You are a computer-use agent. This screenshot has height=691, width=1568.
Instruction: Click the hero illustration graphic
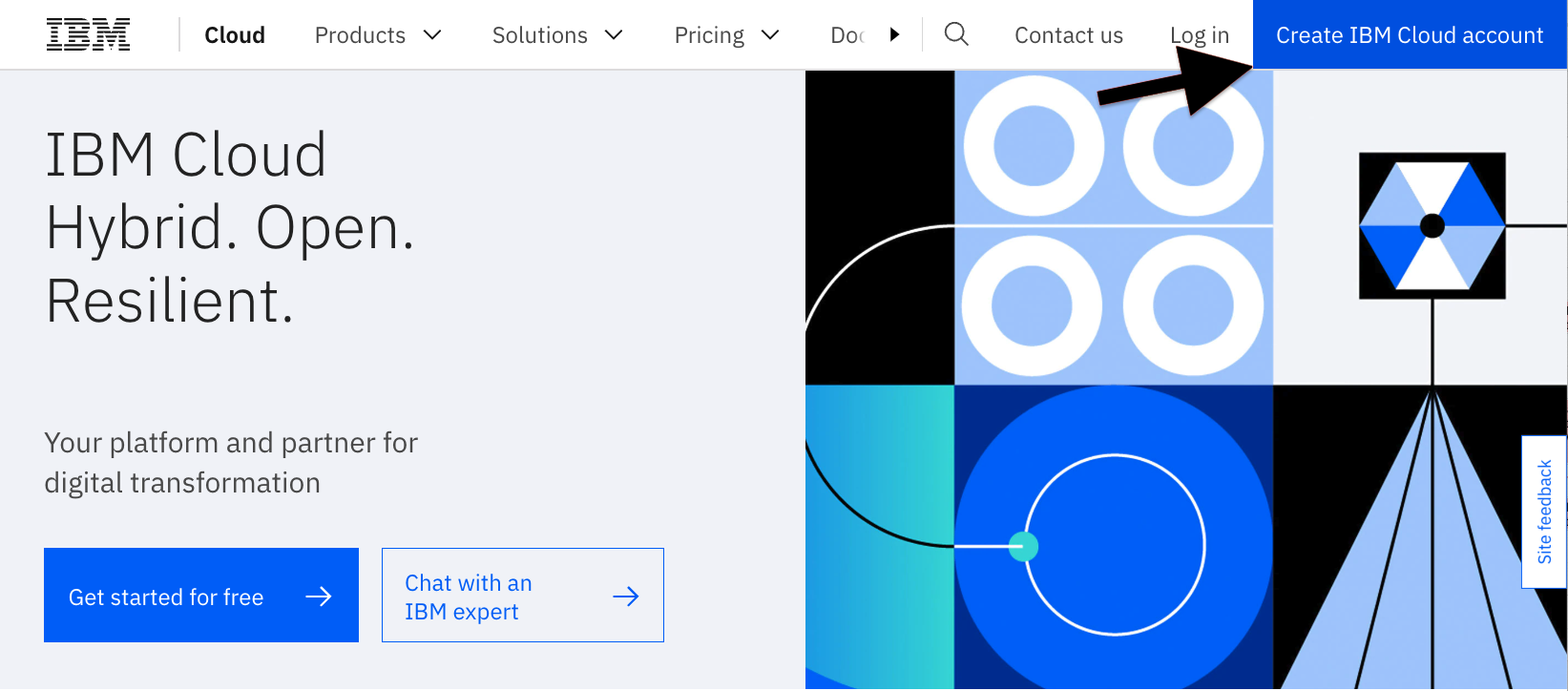coord(1186,380)
